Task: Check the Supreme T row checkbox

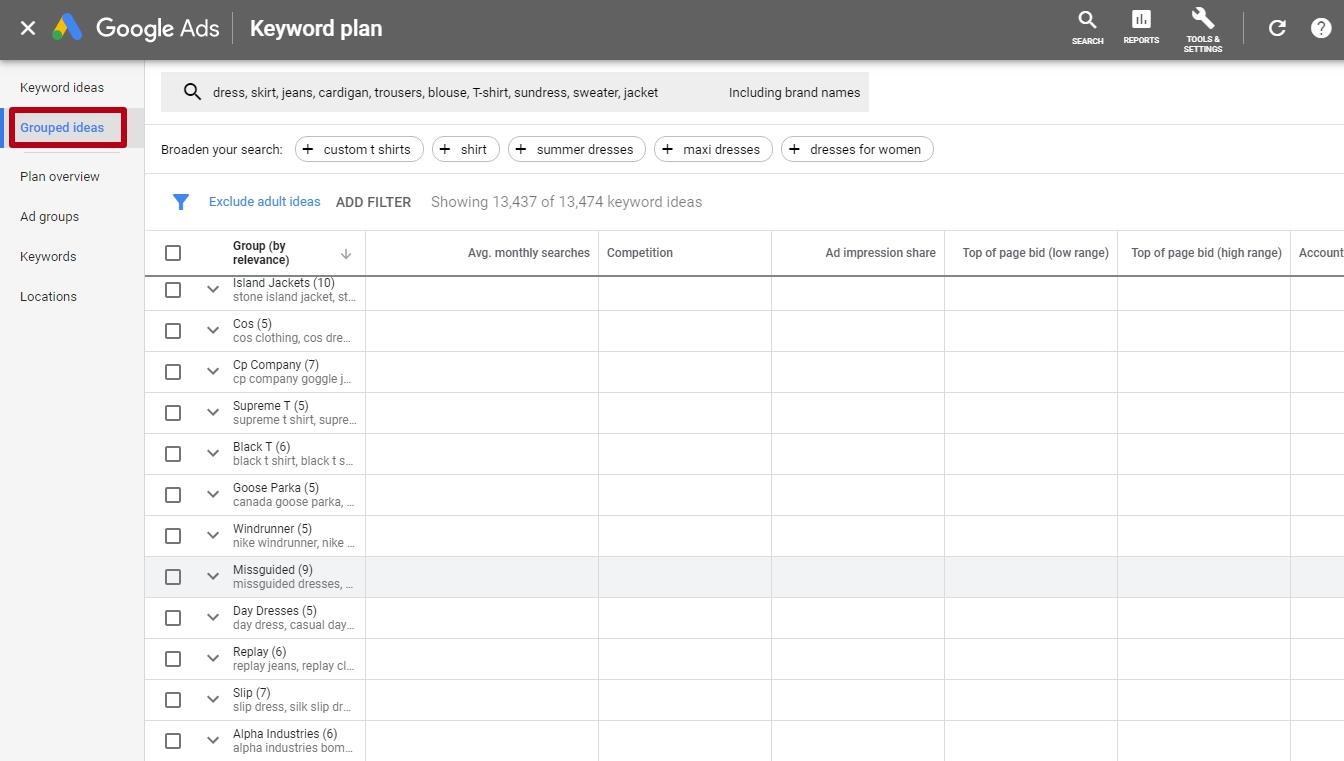Action: [x=173, y=413]
